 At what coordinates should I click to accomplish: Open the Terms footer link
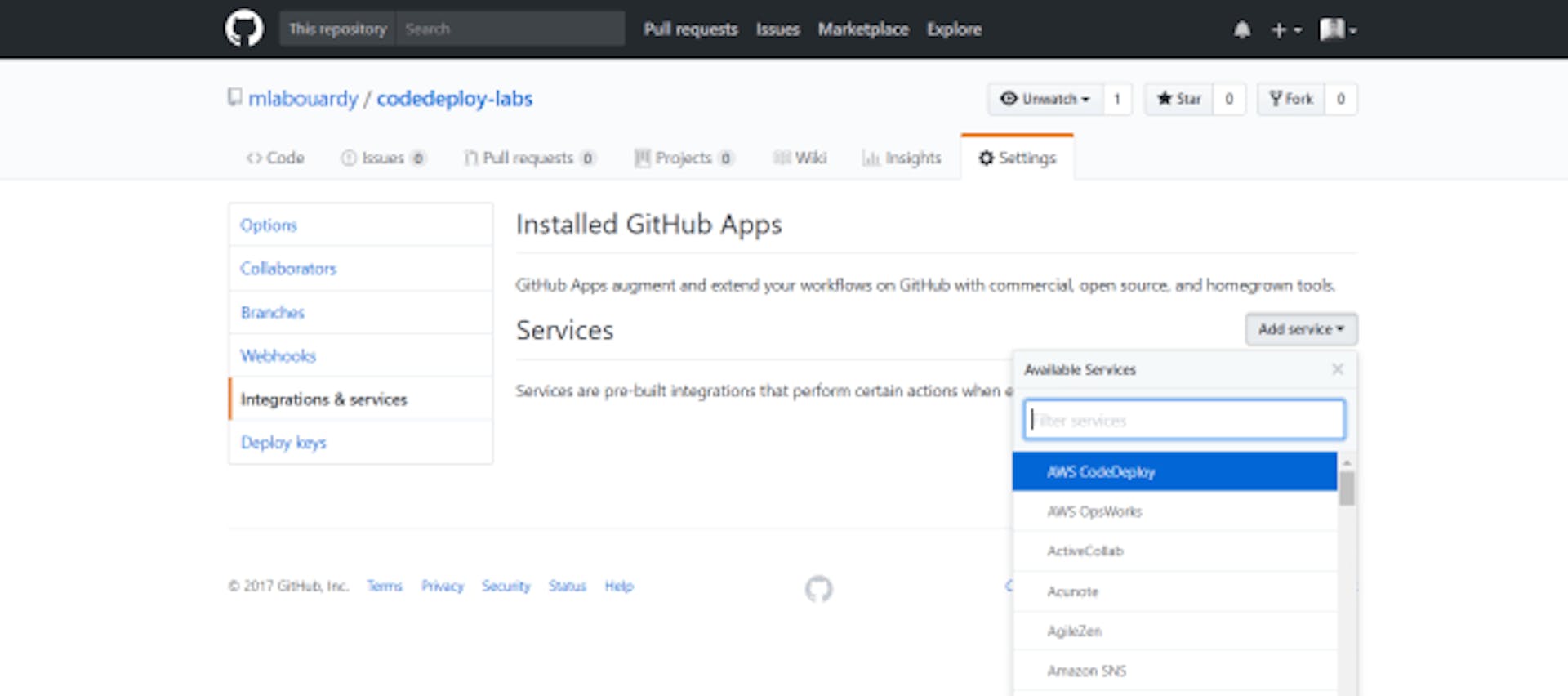point(385,586)
